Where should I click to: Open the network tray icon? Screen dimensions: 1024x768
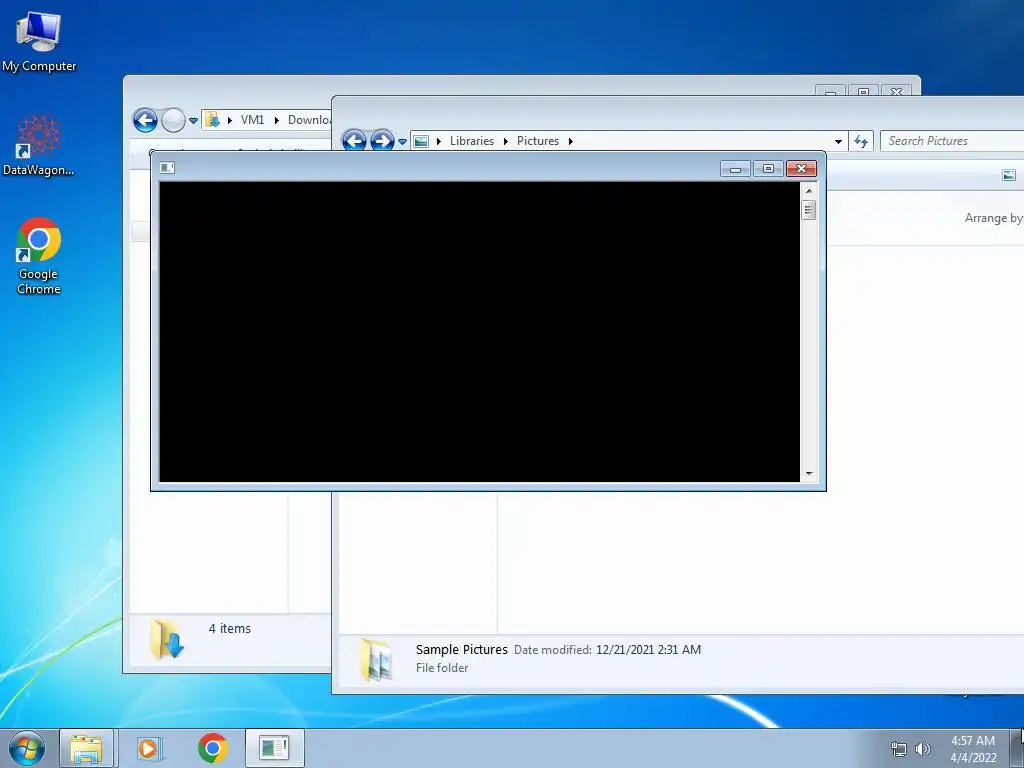(x=899, y=749)
